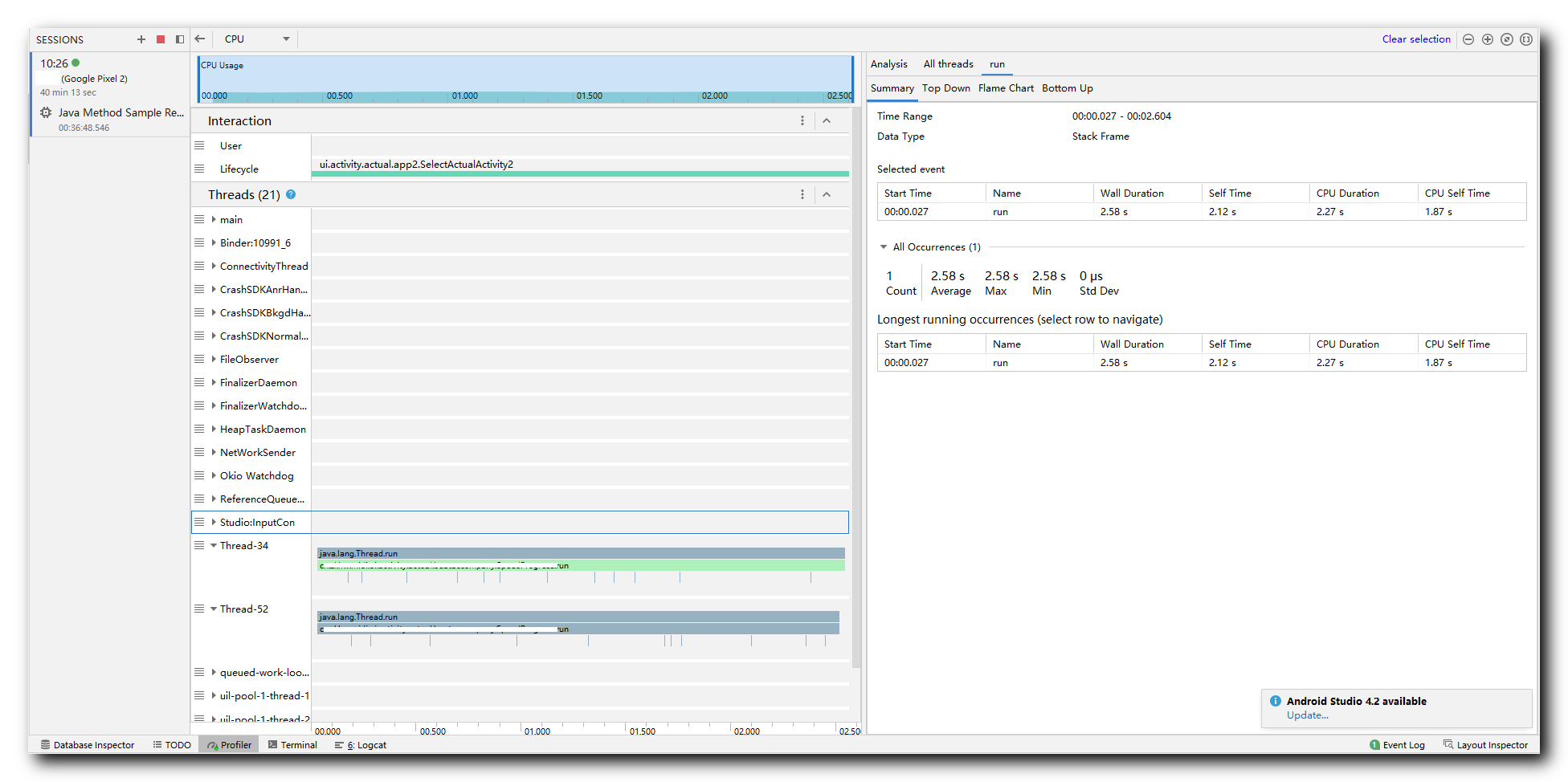Zoom in the timeline with plus icon

(x=1488, y=39)
